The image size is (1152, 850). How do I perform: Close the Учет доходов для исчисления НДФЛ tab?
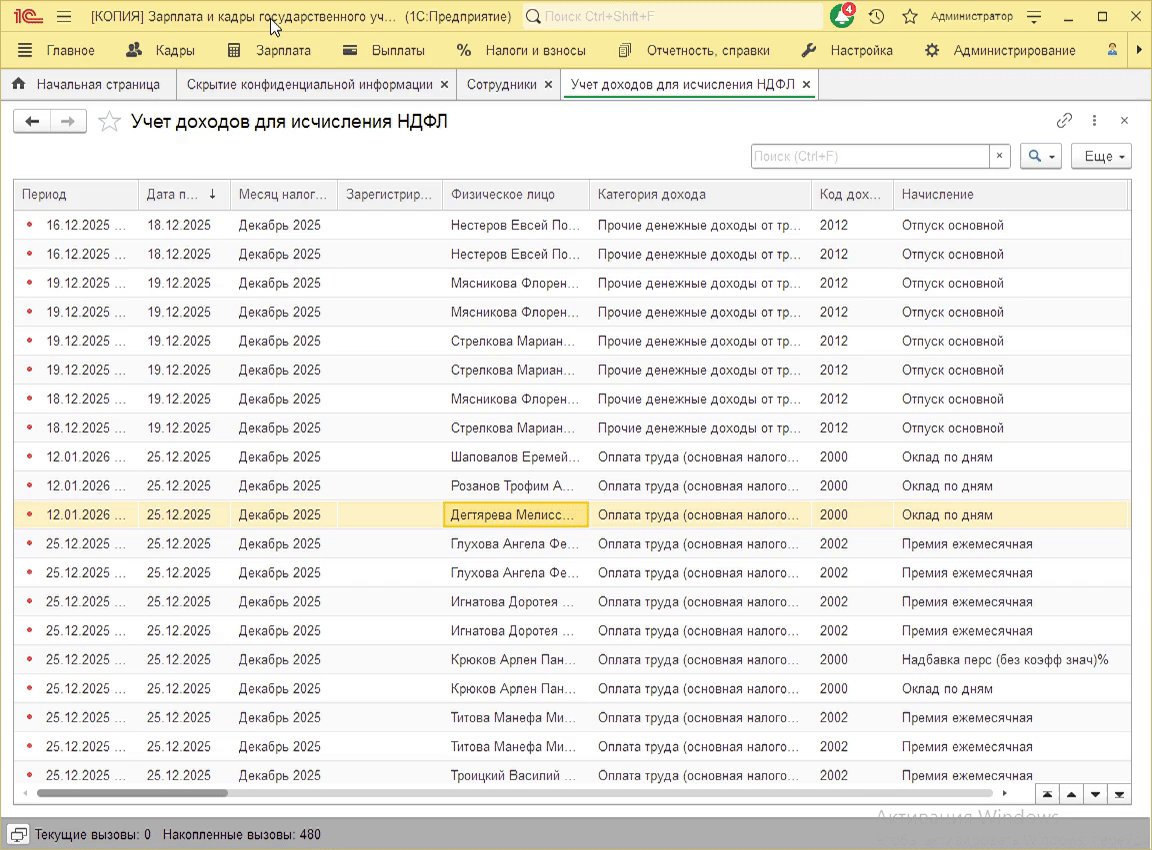click(x=807, y=84)
